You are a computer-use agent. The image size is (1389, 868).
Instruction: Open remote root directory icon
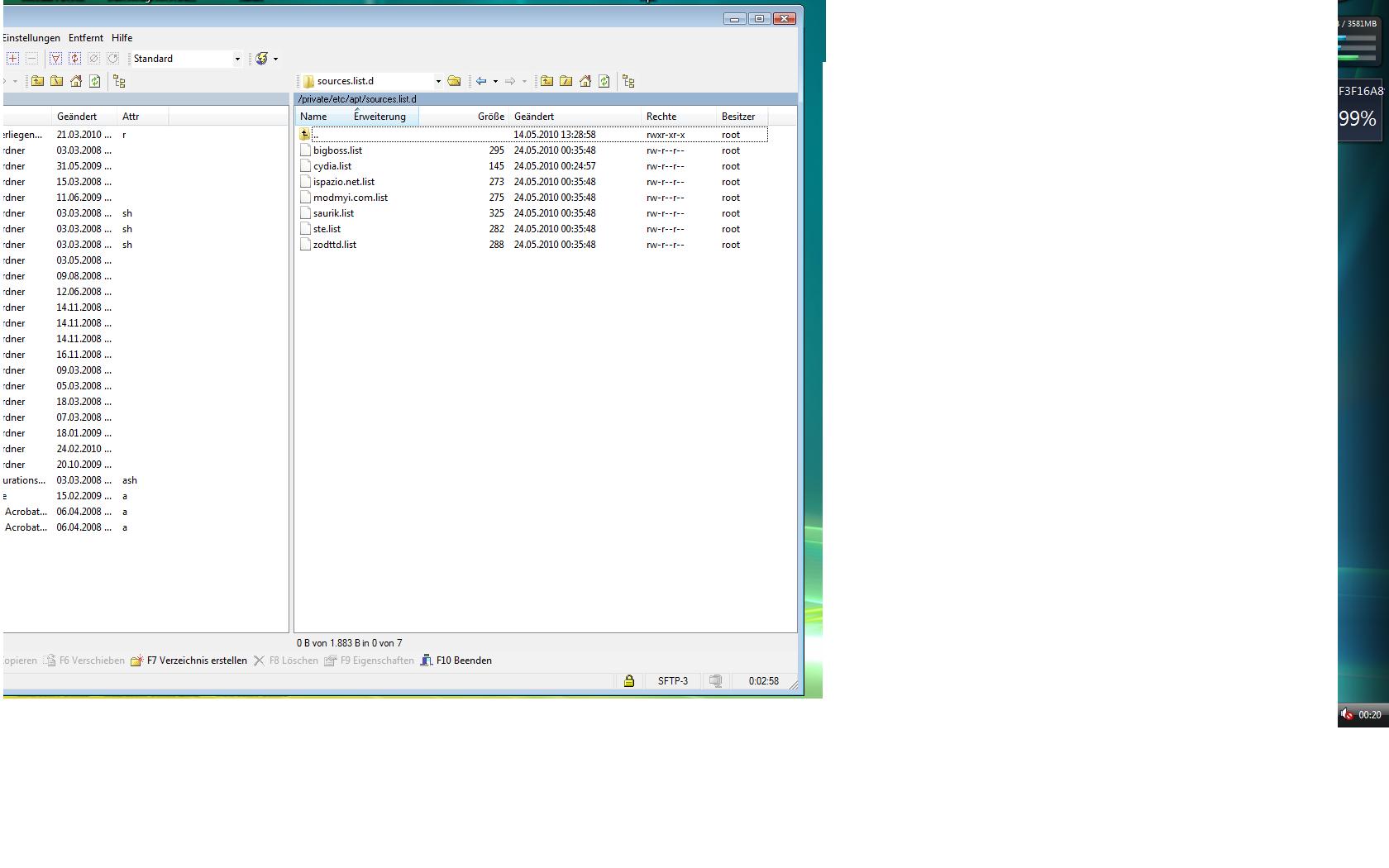pyautogui.click(x=566, y=81)
